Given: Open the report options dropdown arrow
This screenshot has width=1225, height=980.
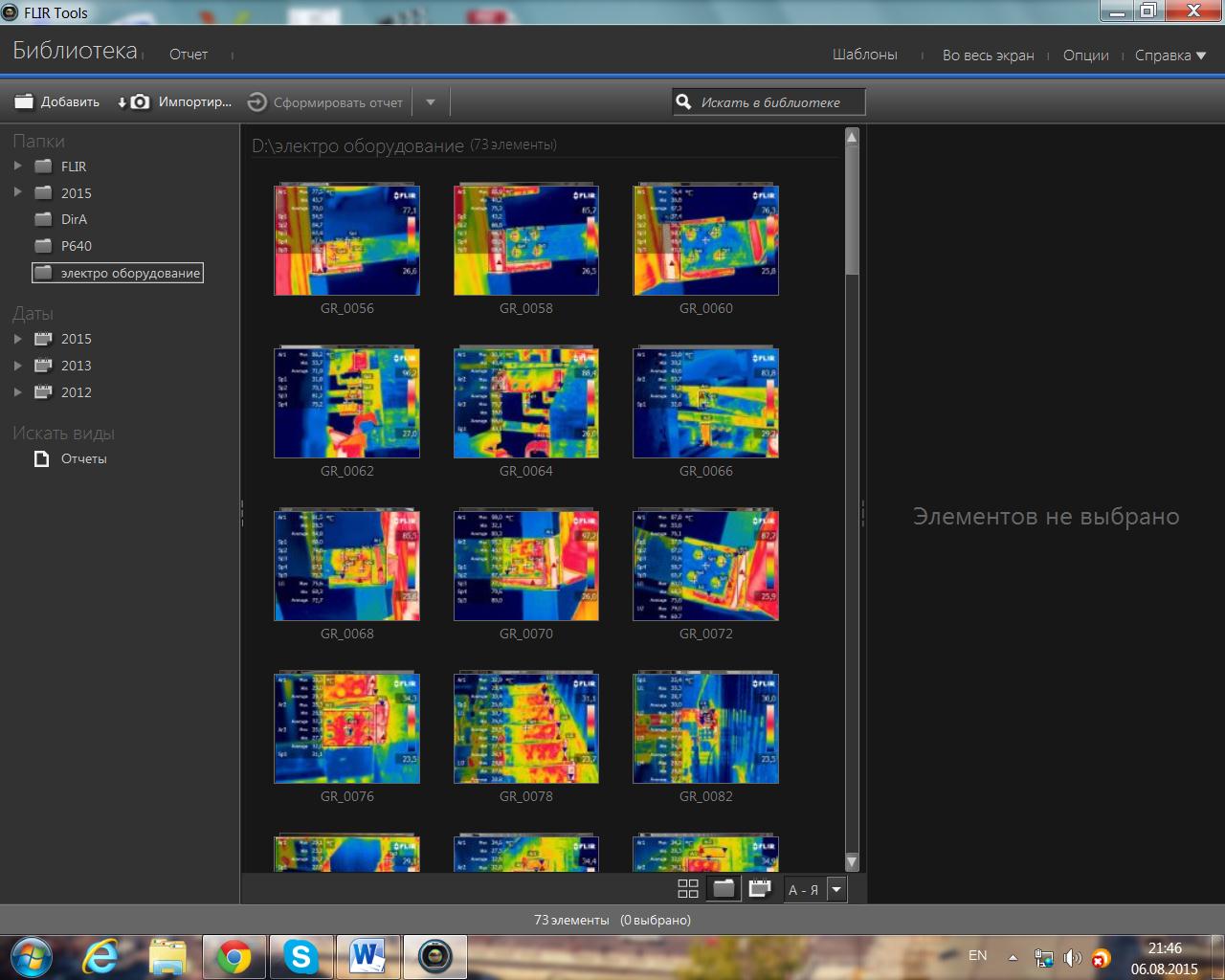Looking at the screenshot, I should 430,102.
